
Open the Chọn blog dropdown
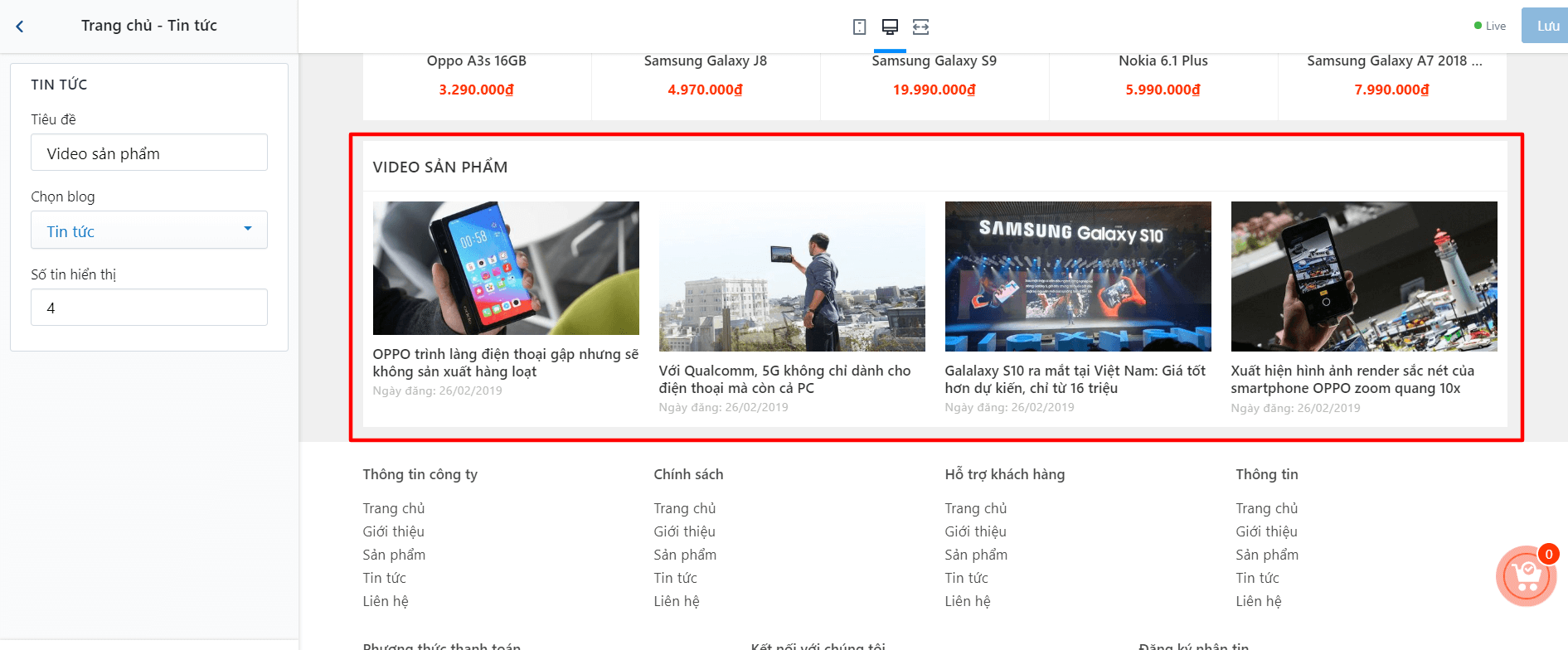click(149, 230)
